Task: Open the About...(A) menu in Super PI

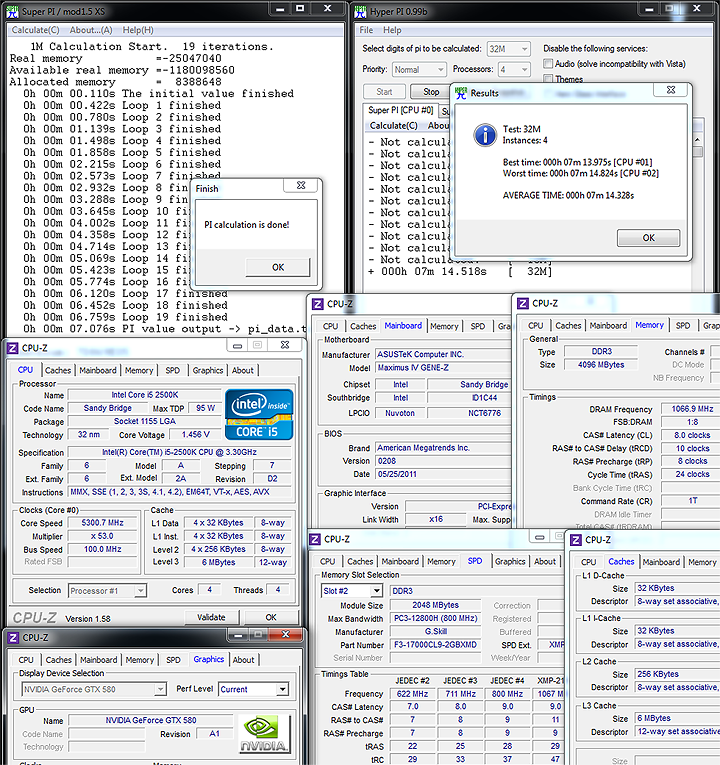Action: pos(91,30)
